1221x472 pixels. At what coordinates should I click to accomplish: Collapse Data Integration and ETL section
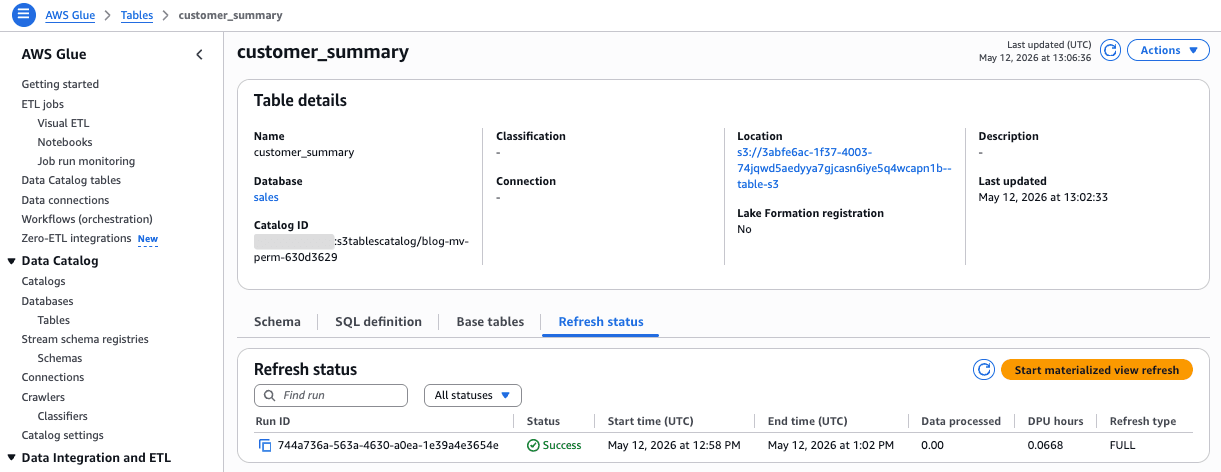coord(12,458)
